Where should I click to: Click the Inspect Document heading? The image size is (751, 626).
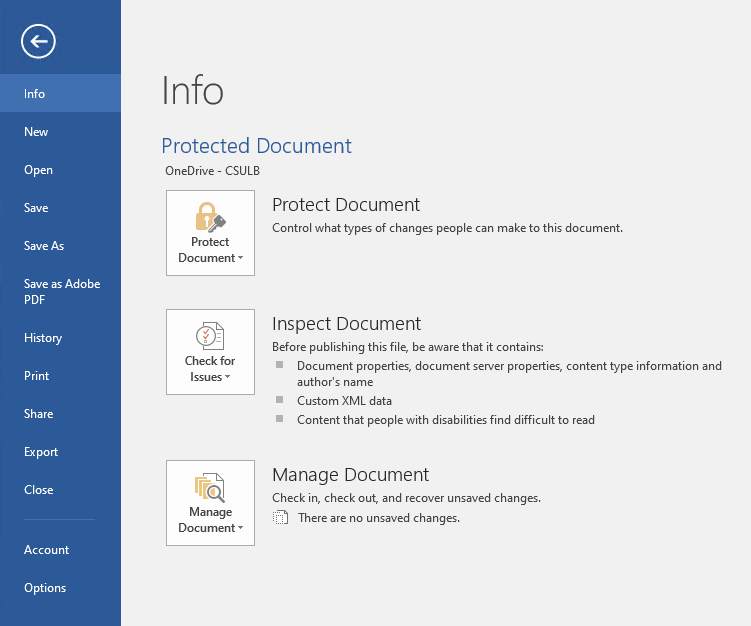click(346, 324)
